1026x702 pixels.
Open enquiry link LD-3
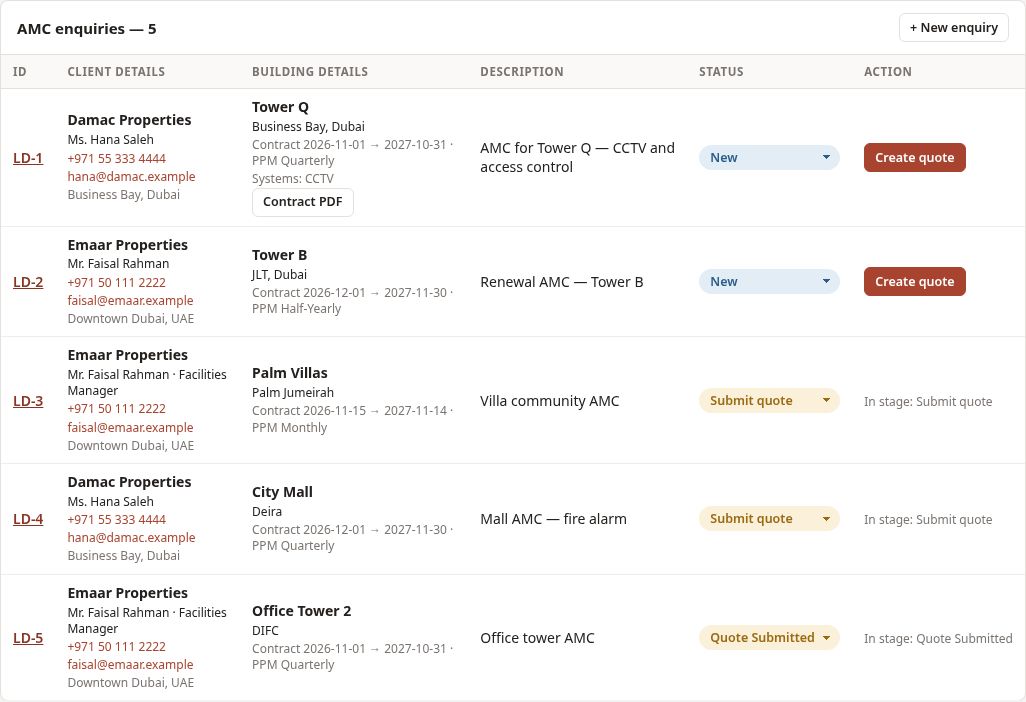(x=28, y=401)
